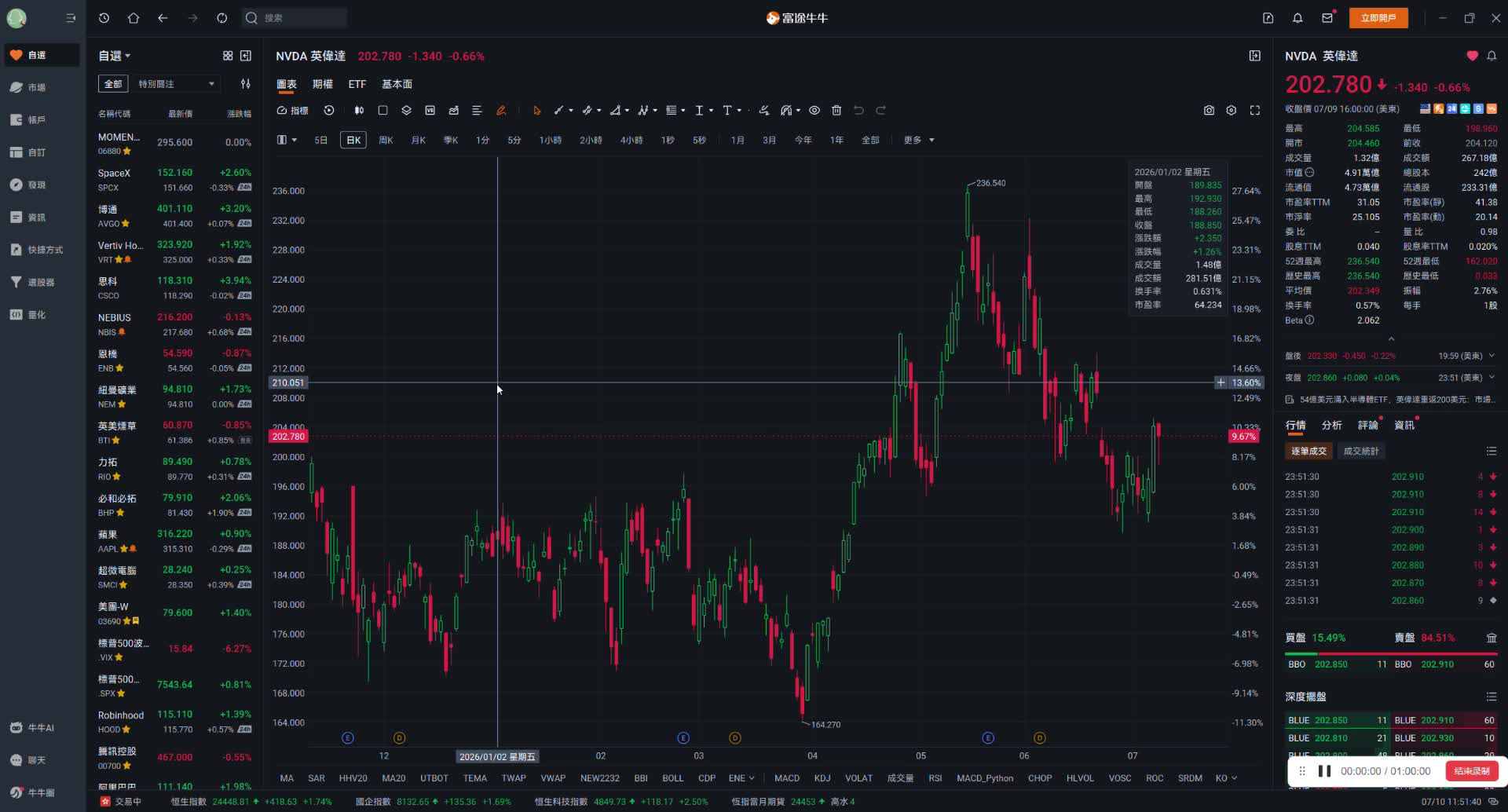Go to the home page icon
The height and width of the screenshot is (812, 1508).
134,18
